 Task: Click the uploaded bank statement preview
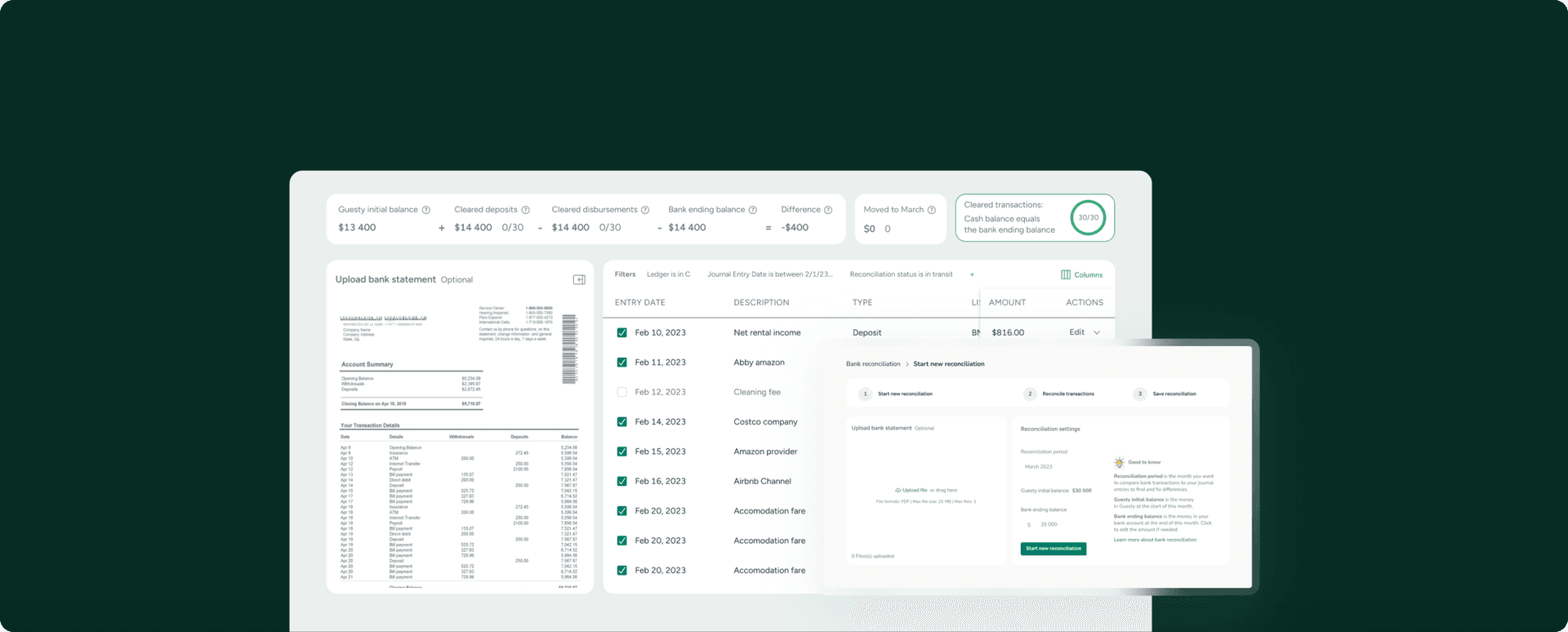tap(459, 445)
